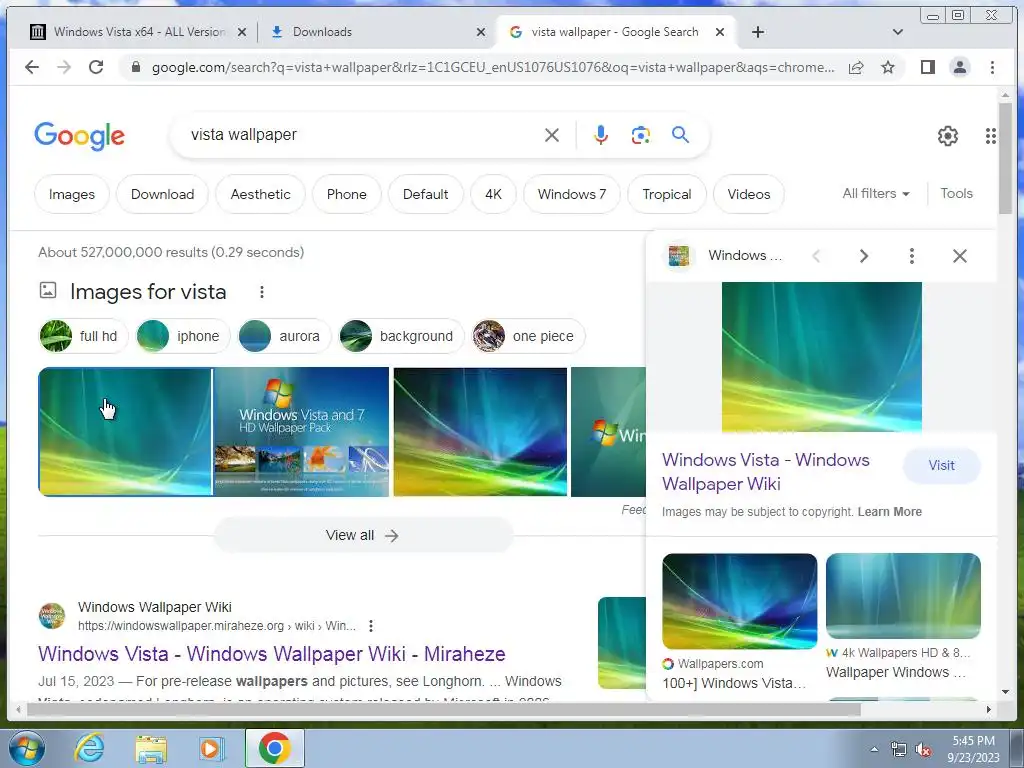Open preview title Windows Vista - Windows Wallpaper Wiki
The image size is (1024, 768).
pos(765,472)
